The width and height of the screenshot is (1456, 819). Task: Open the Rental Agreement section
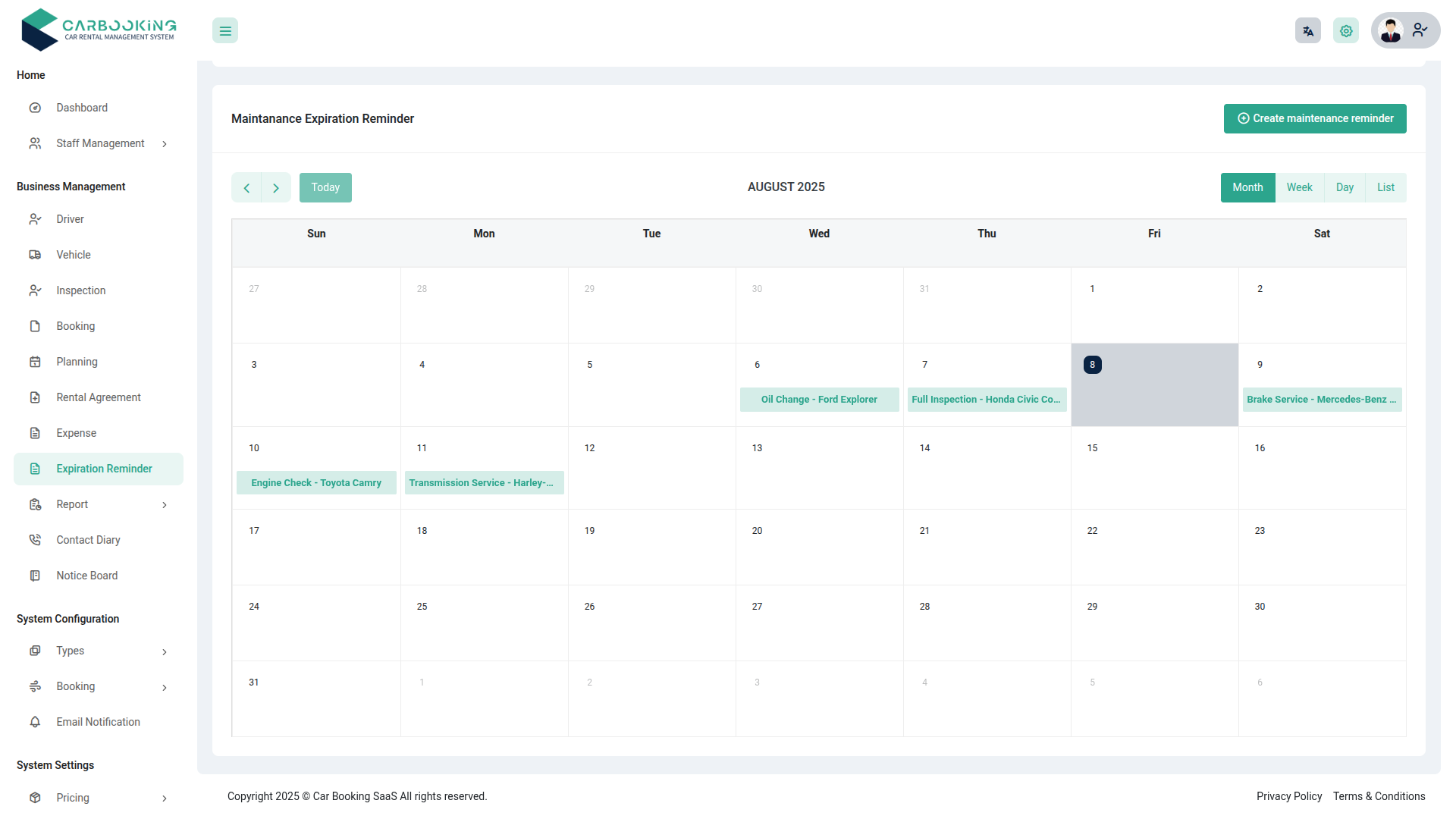coord(98,397)
